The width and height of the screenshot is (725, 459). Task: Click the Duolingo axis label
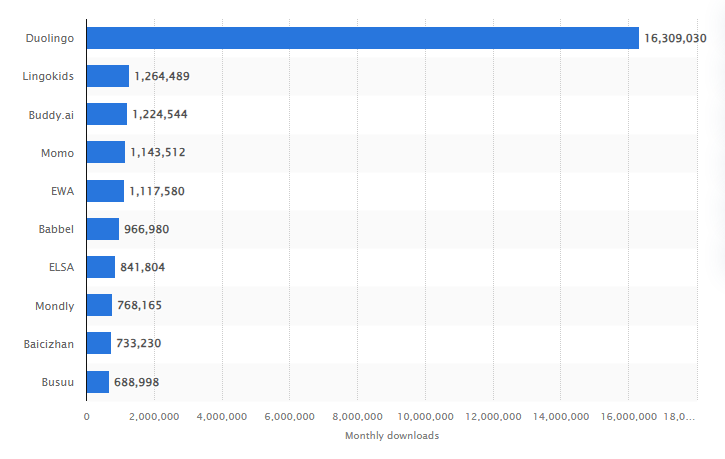49,38
